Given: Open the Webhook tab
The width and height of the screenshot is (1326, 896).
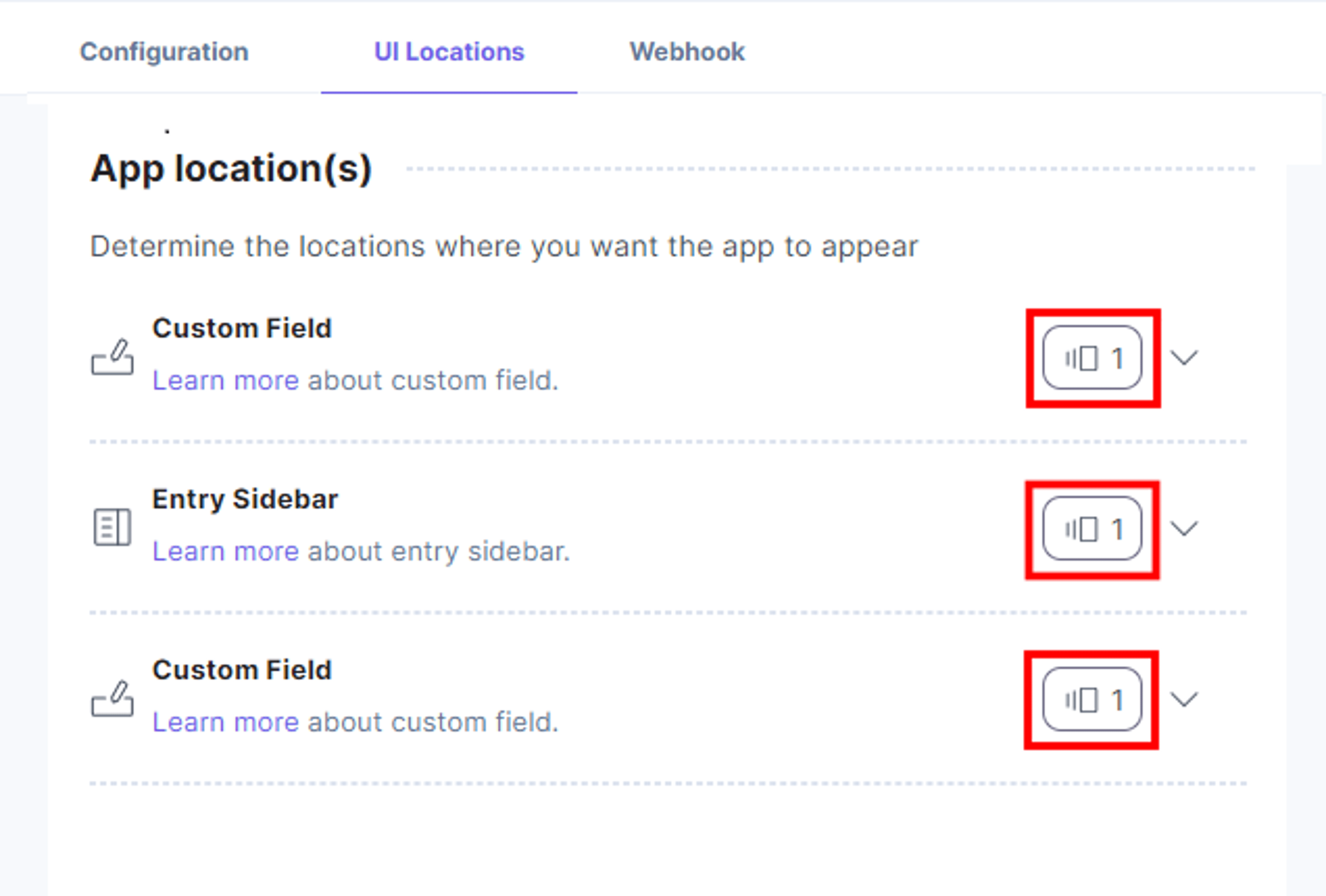Looking at the screenshot, I should tap(687, 52).
